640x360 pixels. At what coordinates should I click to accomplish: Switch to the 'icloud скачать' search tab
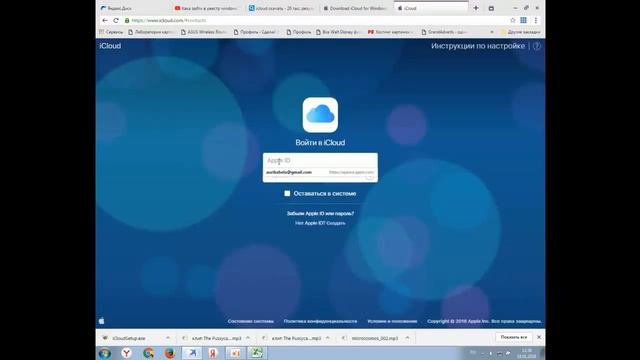[281, 8]
